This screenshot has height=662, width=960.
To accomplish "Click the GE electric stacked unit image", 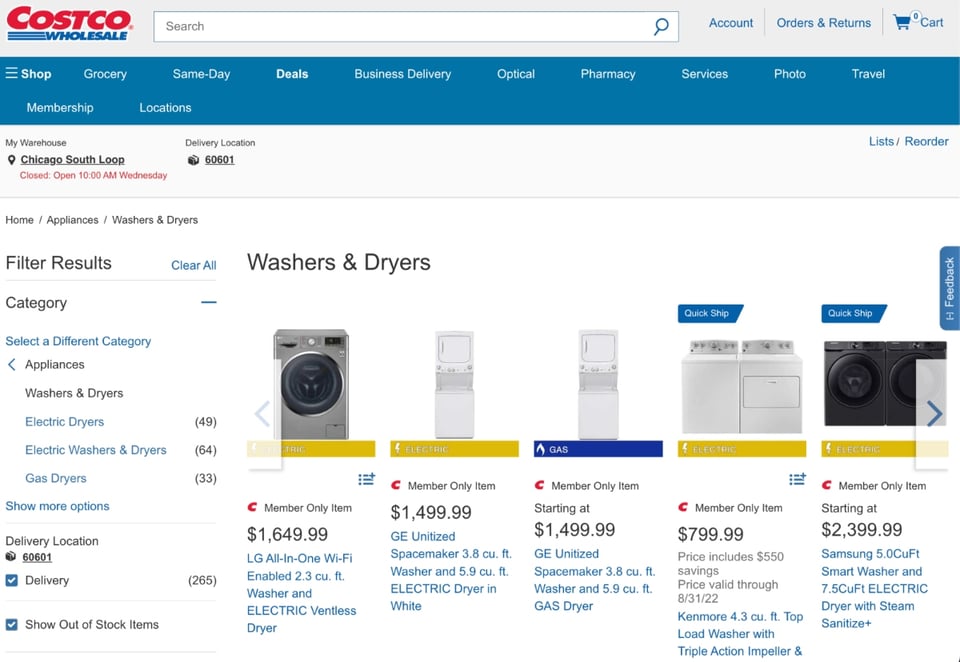I will pyautogui.click(x=454, y=385).
